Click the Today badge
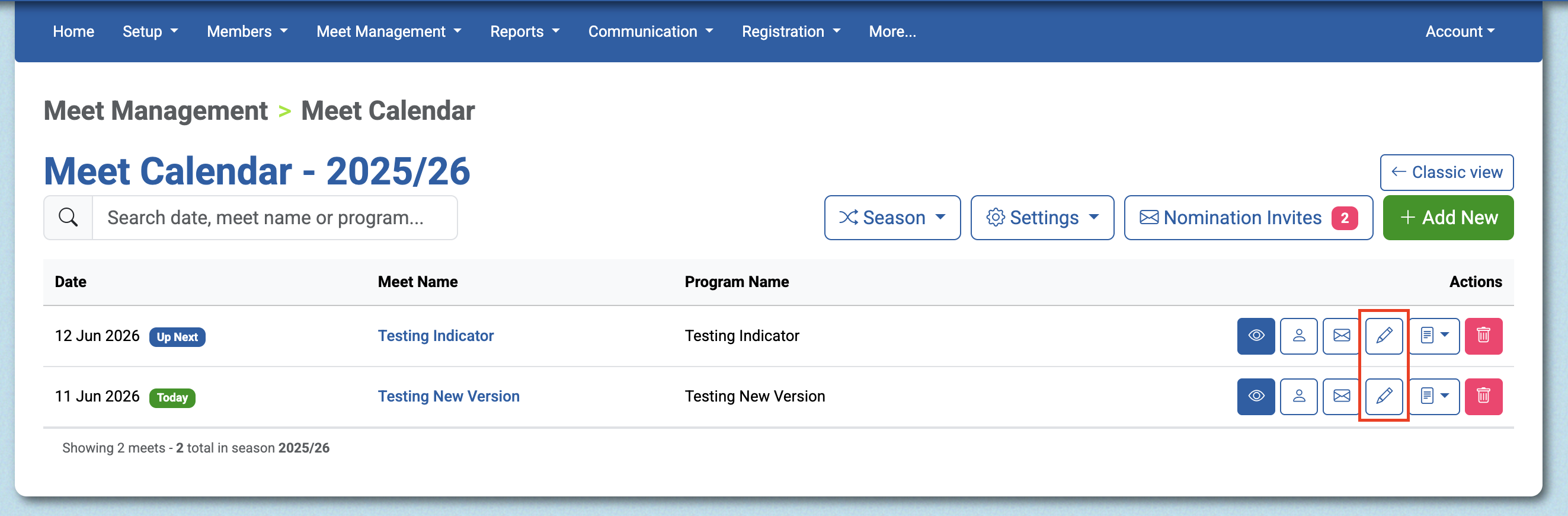Image resolution: width=1568 pixels, height=516 pixels. (x=172, y=398)
